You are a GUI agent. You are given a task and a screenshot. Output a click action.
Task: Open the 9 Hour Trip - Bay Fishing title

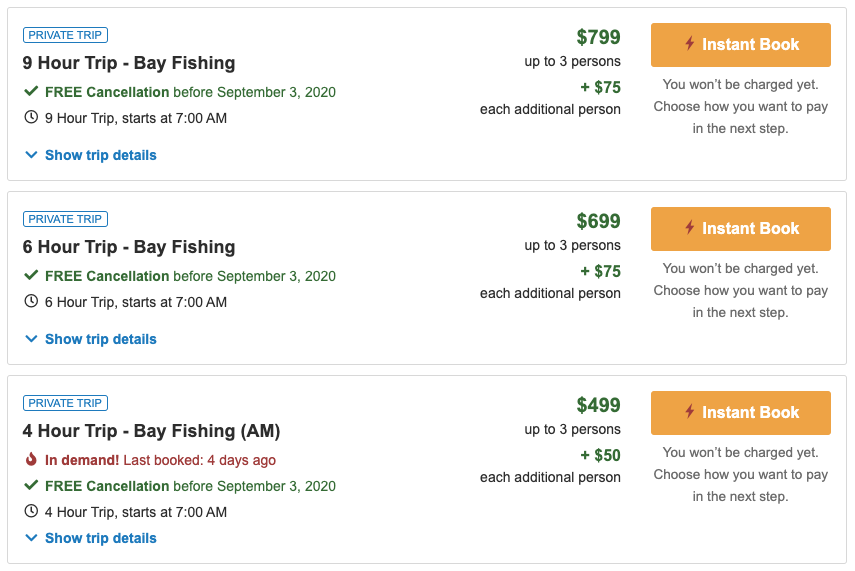pyautogui.click(x=129, y=63)
